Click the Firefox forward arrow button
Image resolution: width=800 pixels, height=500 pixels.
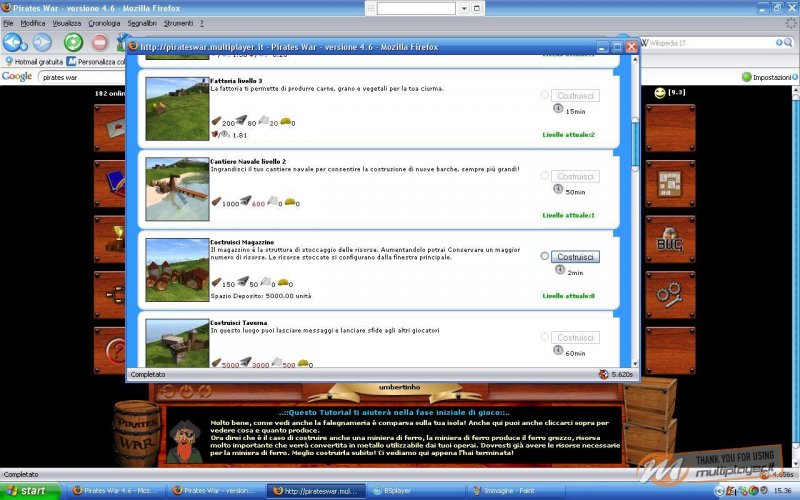(42, 42)
